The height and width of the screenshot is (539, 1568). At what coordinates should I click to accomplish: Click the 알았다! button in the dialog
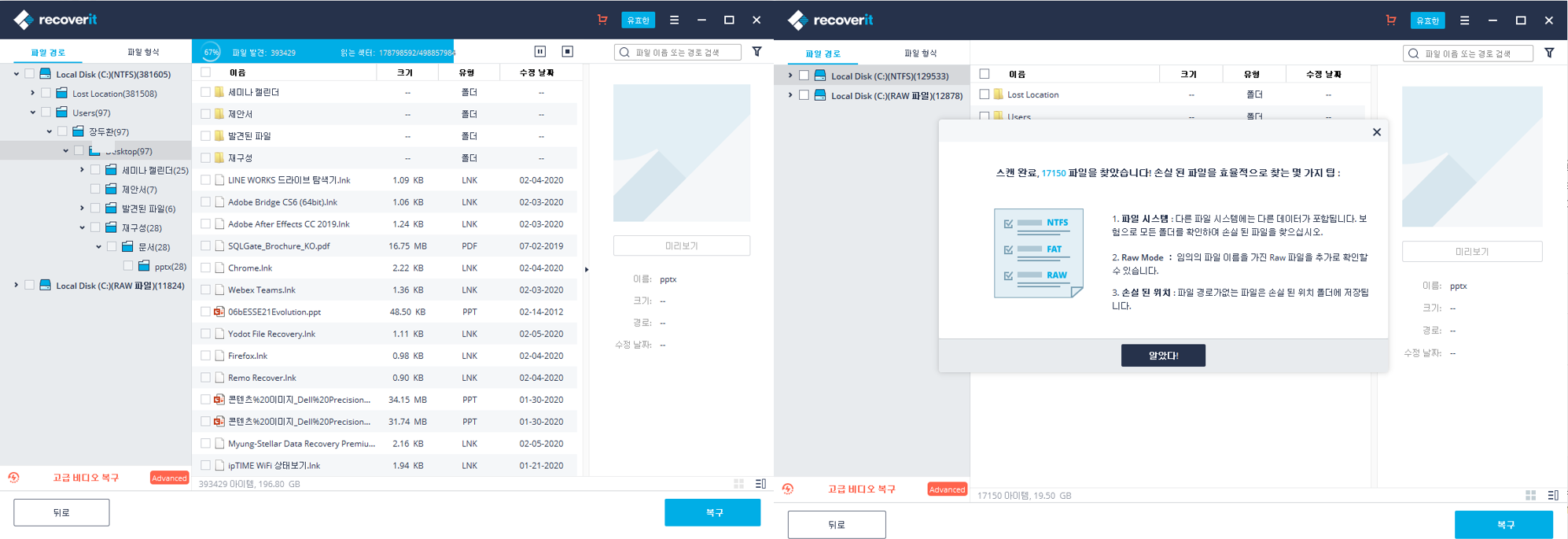pos(1162,356)
